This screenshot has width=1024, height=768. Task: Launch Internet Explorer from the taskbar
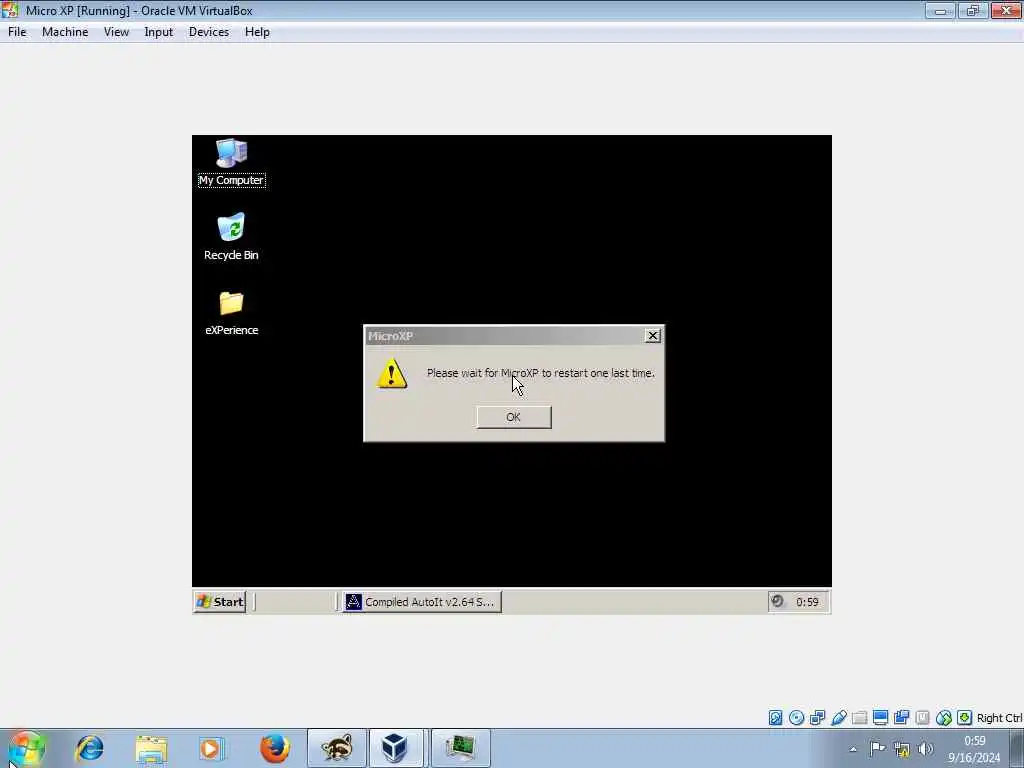coord(89,748)
